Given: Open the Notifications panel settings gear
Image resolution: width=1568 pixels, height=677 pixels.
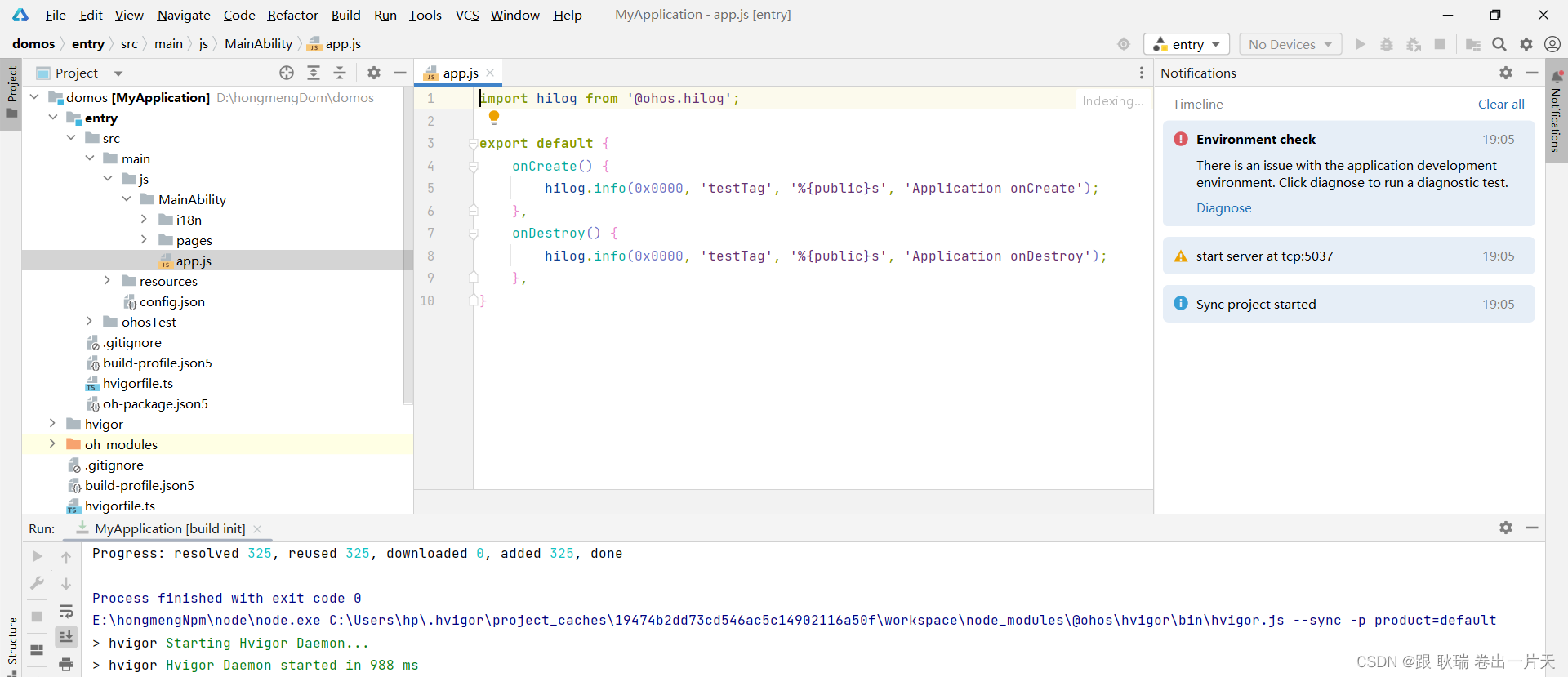Looking at the screenshot, I should coord(1506,73).
